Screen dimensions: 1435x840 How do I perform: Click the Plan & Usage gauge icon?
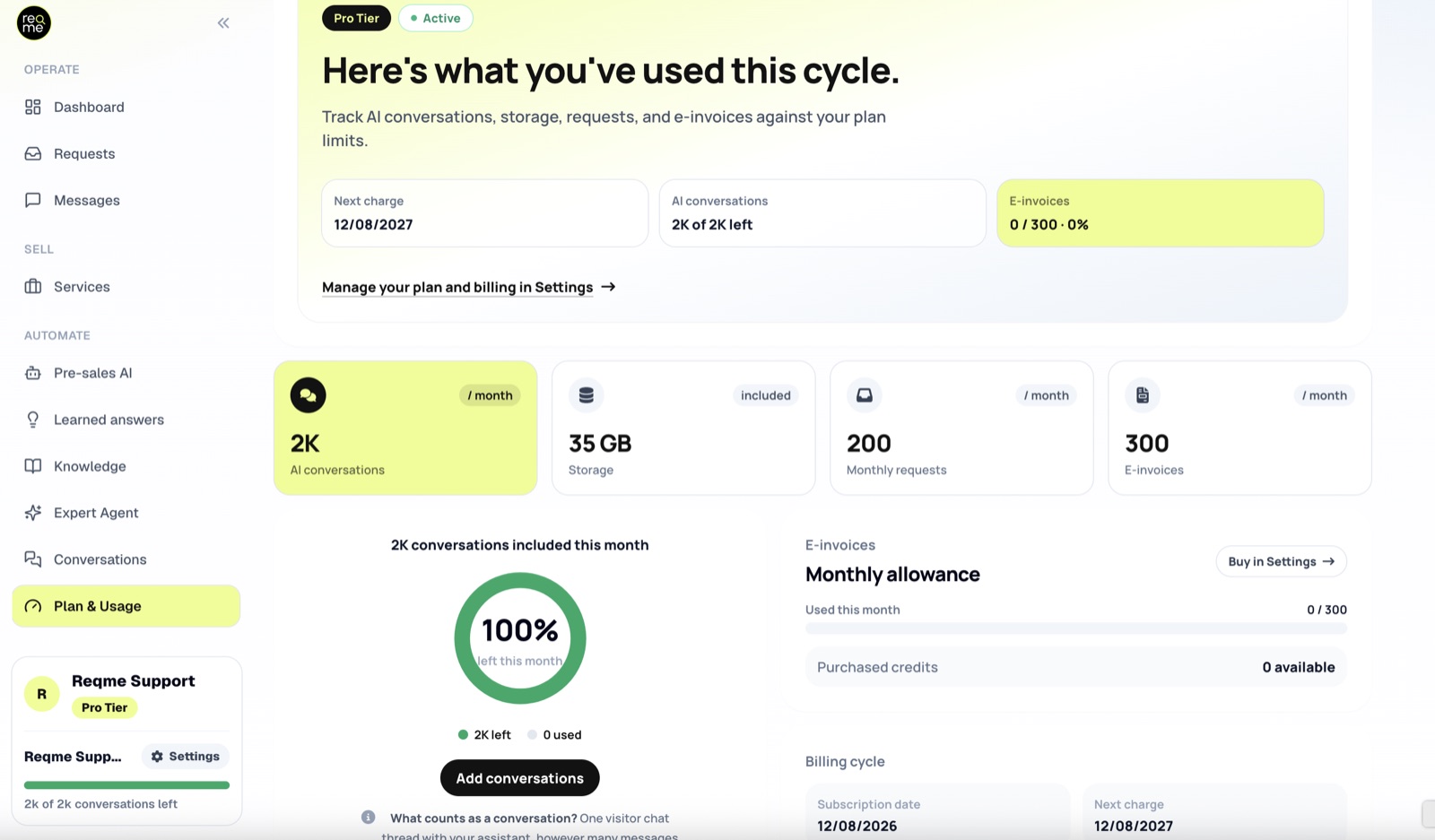click(x=33, y=606)
